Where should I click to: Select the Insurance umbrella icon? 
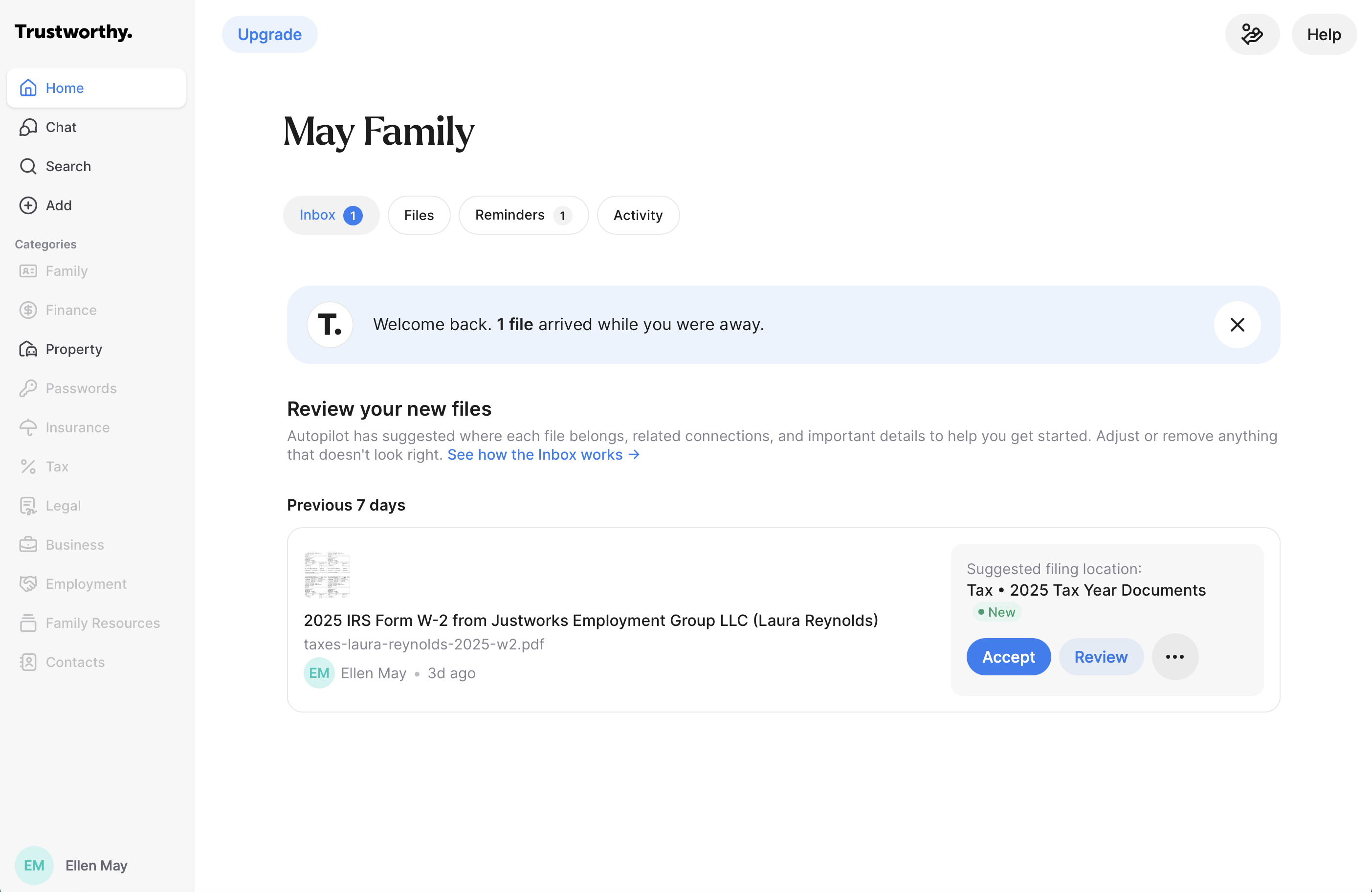[28, 427]
